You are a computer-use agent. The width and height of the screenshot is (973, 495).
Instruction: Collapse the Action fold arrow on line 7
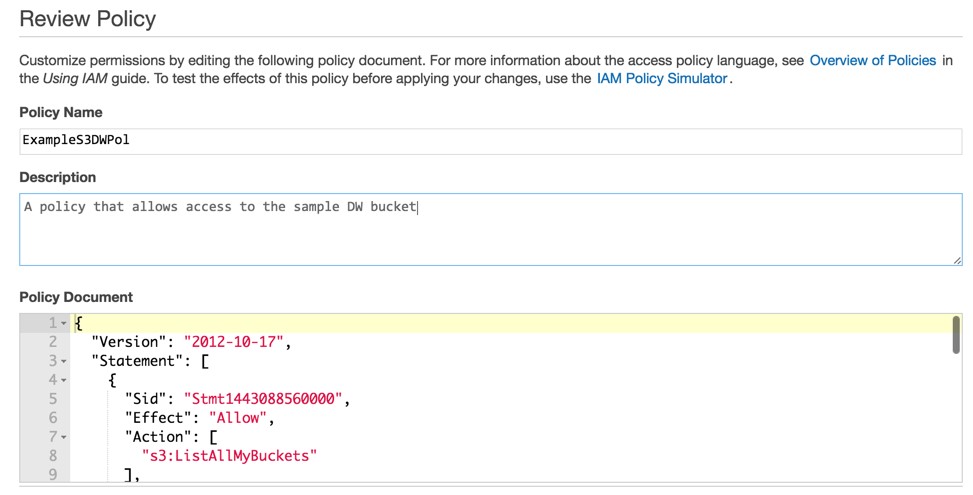tap(64, 437)
